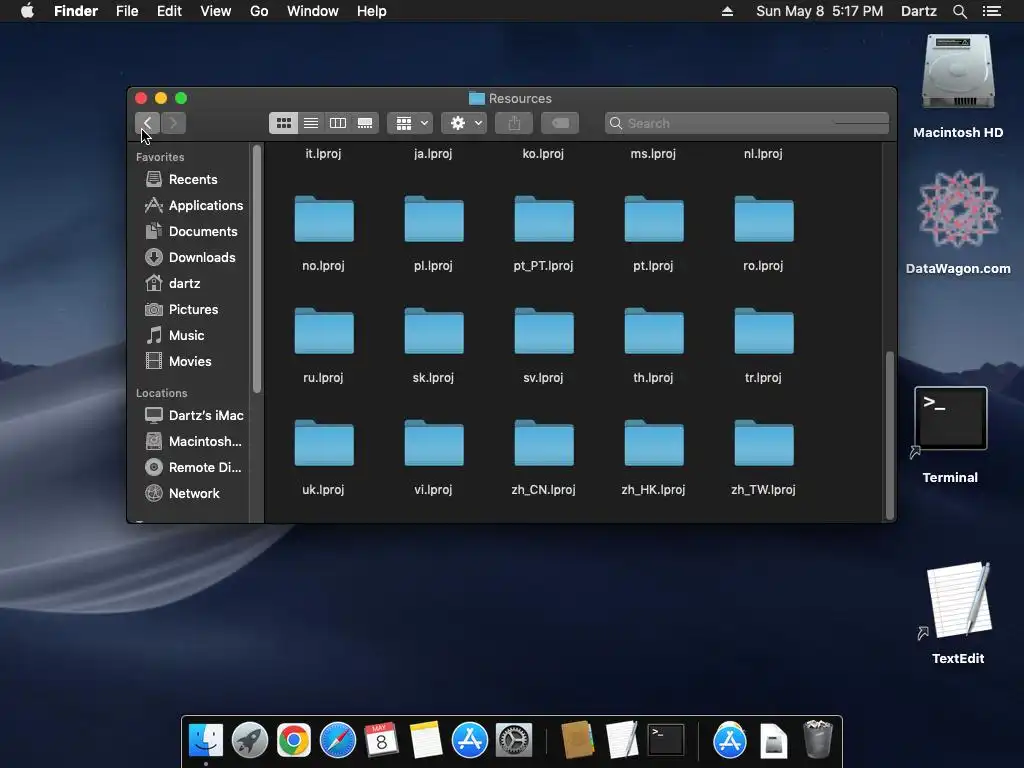Select the pl.lproj folder
The height and width of the screenshot is (768, 1024).
[434, 219]
